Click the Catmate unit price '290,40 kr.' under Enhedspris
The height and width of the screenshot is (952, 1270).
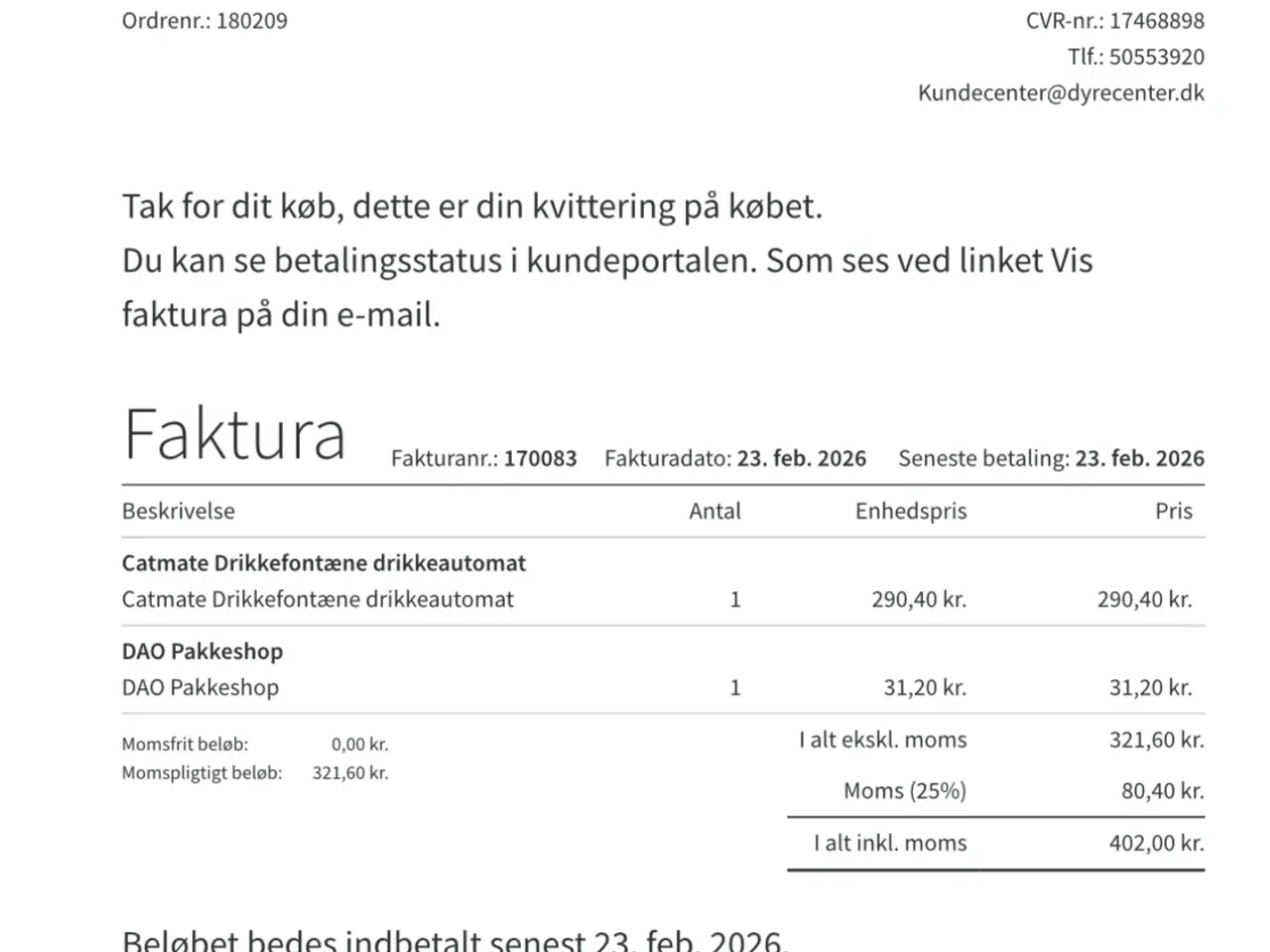click(919, 599)
